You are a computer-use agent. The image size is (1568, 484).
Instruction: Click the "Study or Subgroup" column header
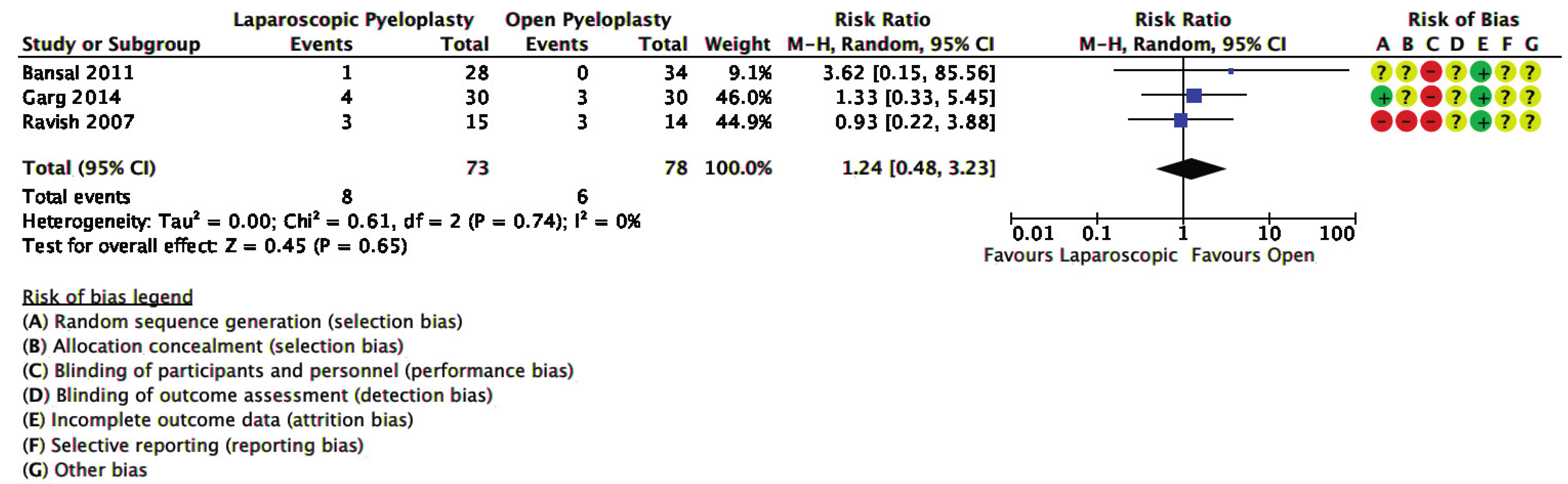111,44
